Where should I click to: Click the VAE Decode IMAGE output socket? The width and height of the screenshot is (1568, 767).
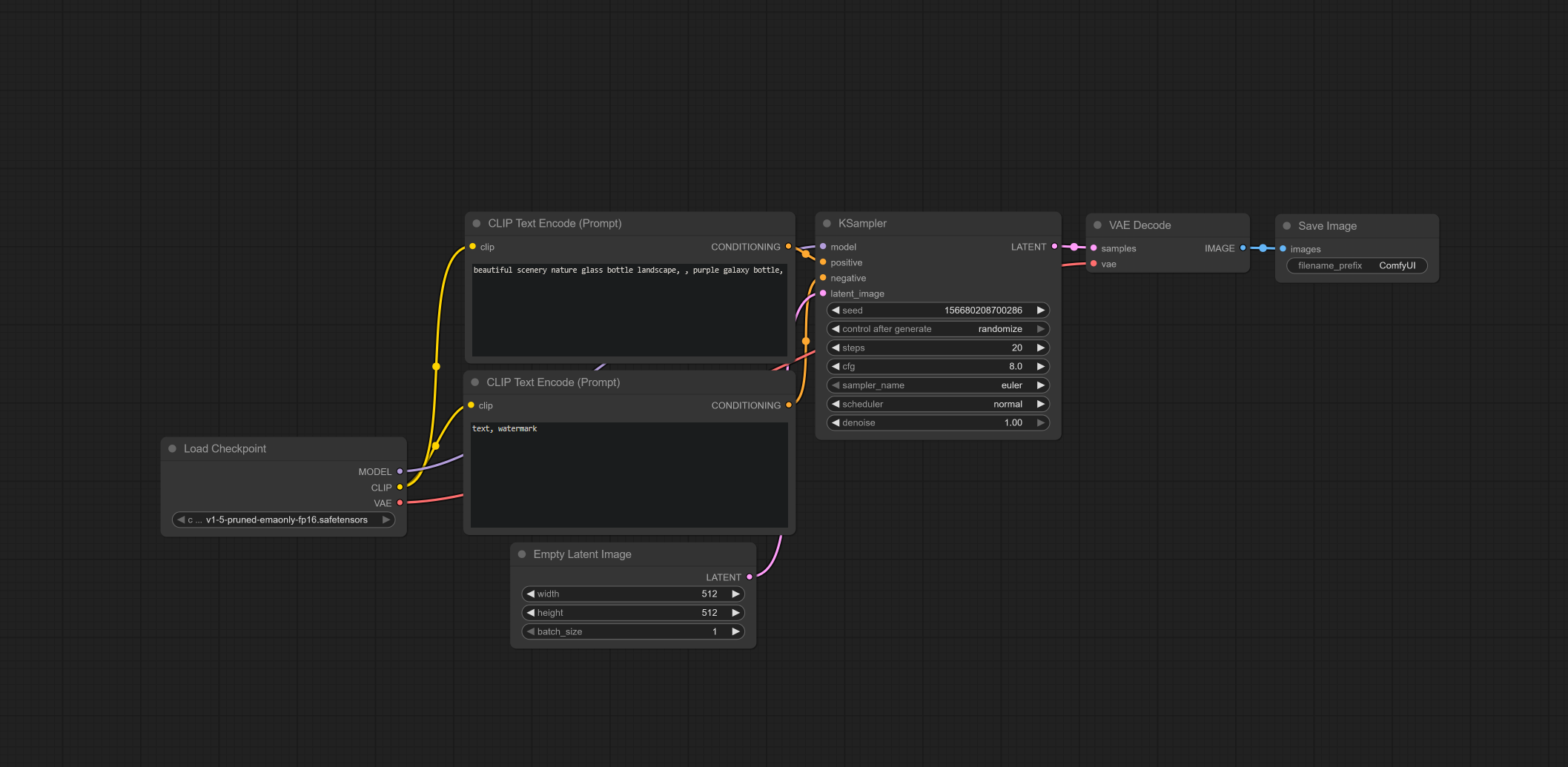[x=1243, y=248]
